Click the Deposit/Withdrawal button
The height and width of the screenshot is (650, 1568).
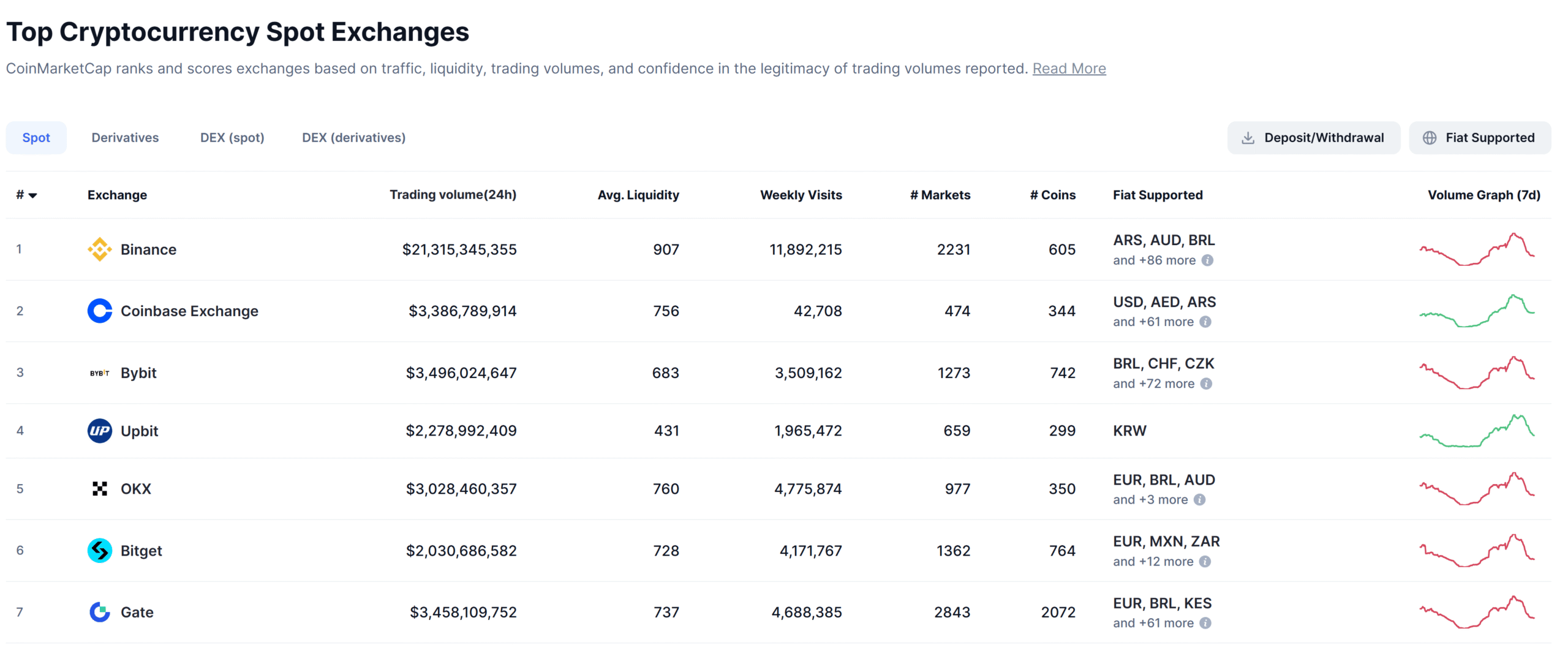(1313, 137)
